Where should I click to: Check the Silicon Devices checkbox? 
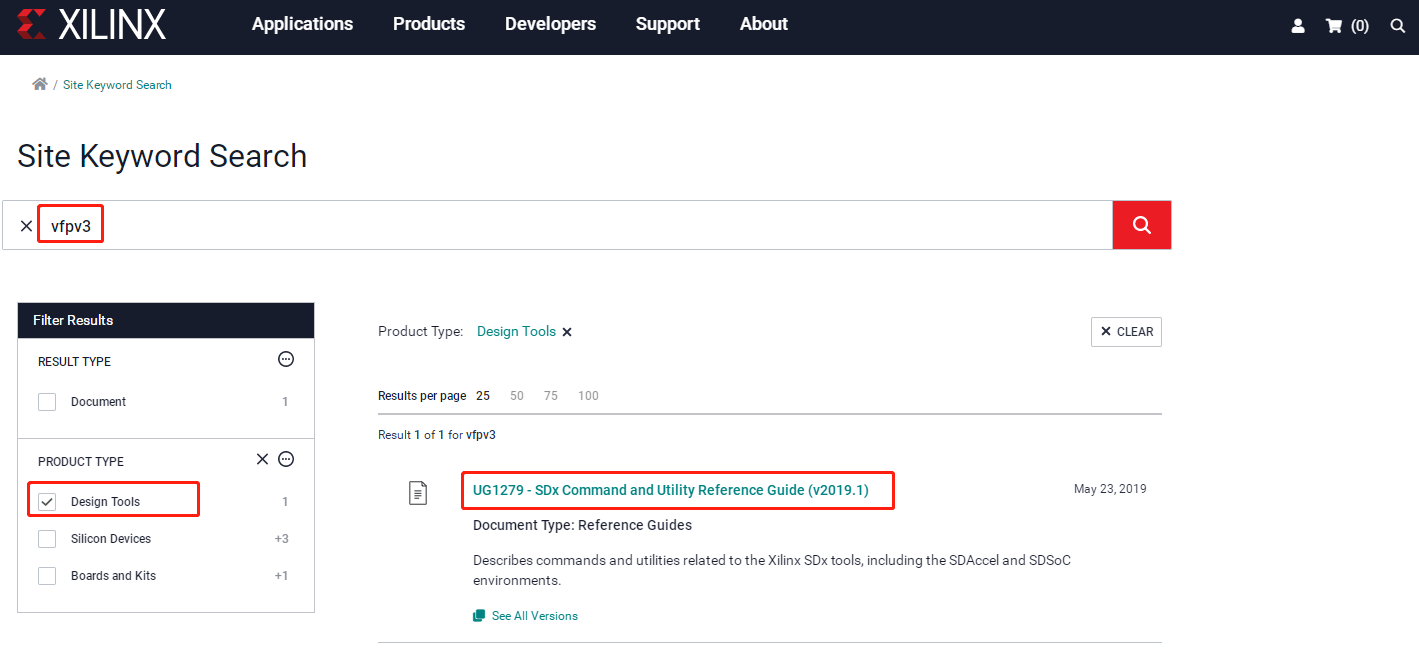coord(47,539)
